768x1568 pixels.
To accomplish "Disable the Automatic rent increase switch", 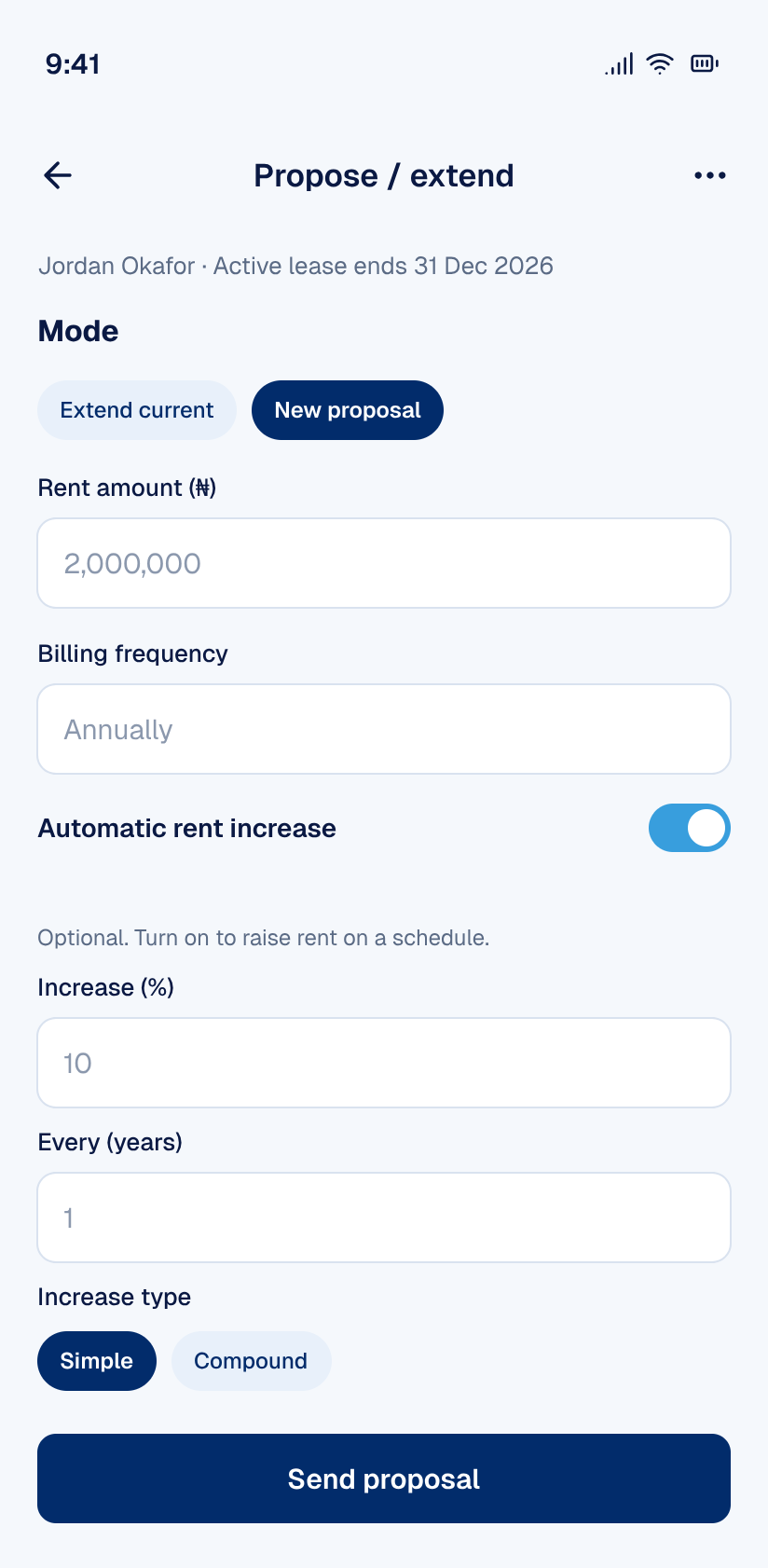I will 690,828.
